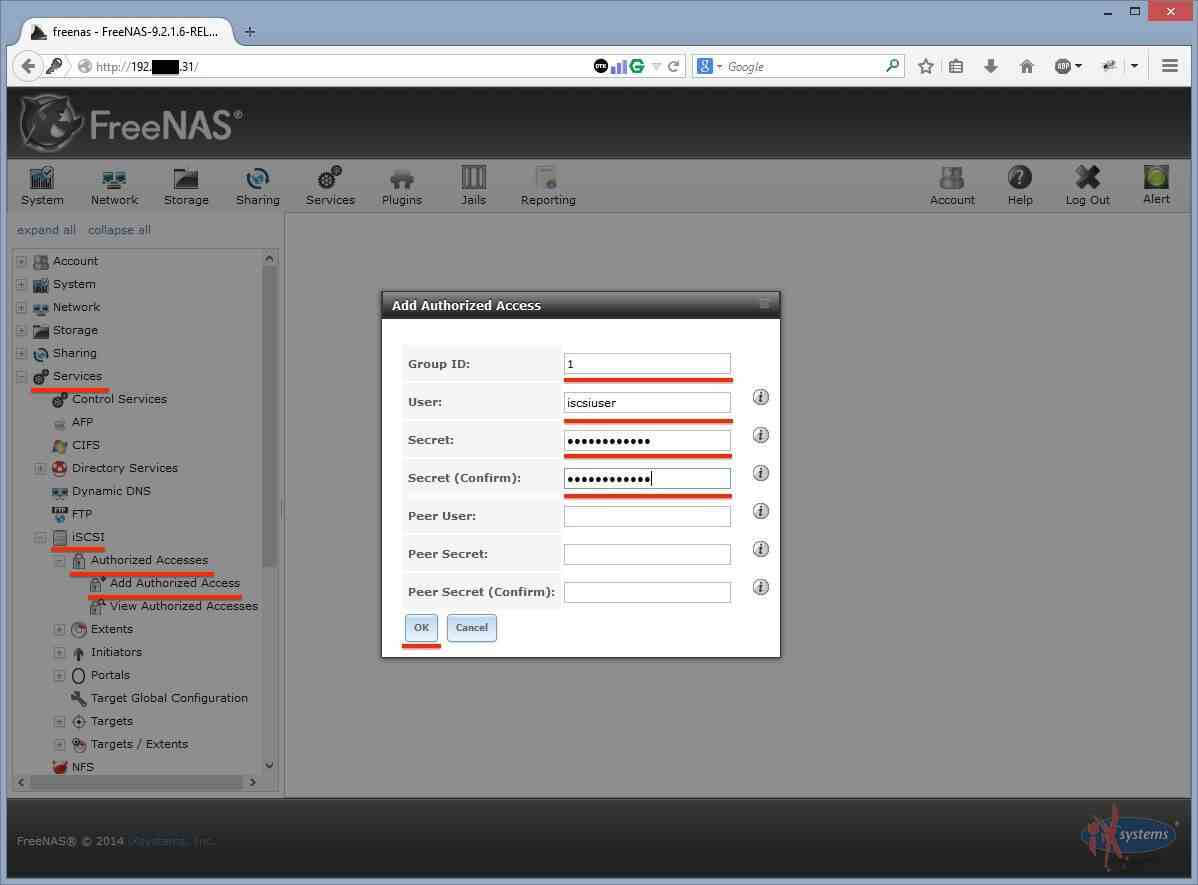The image size is (1198, 885).
Task: Select the freenas browser tab
Action: click(x=127, y=32)
